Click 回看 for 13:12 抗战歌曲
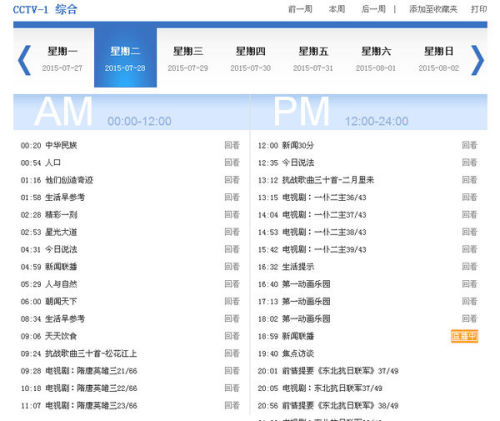 (469, 180)
